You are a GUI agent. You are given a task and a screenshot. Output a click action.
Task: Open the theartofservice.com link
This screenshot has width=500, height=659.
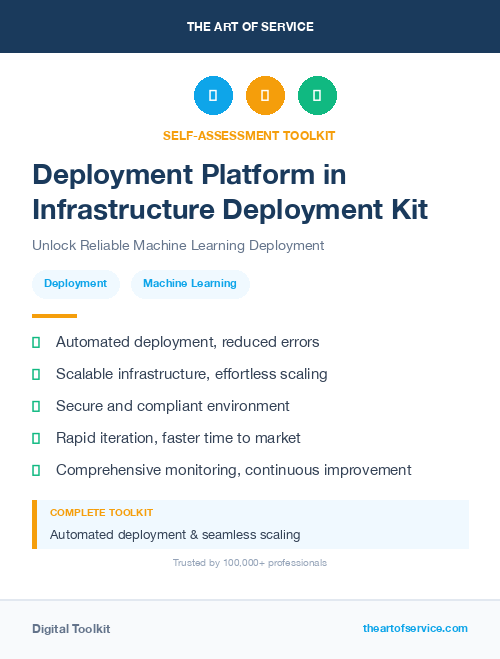point(415,628)
